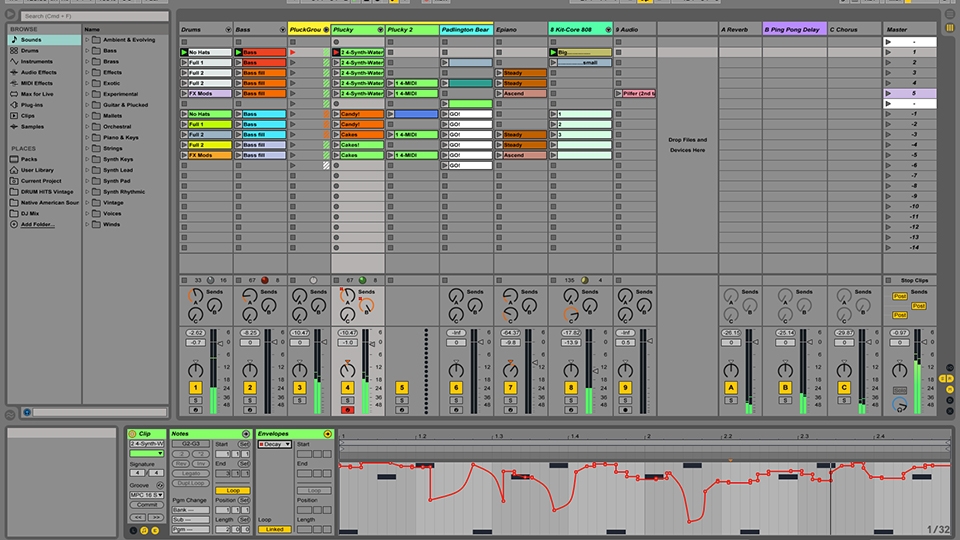
Task: Click the browser preview play icon beside search
Action: tap(10, 15)
